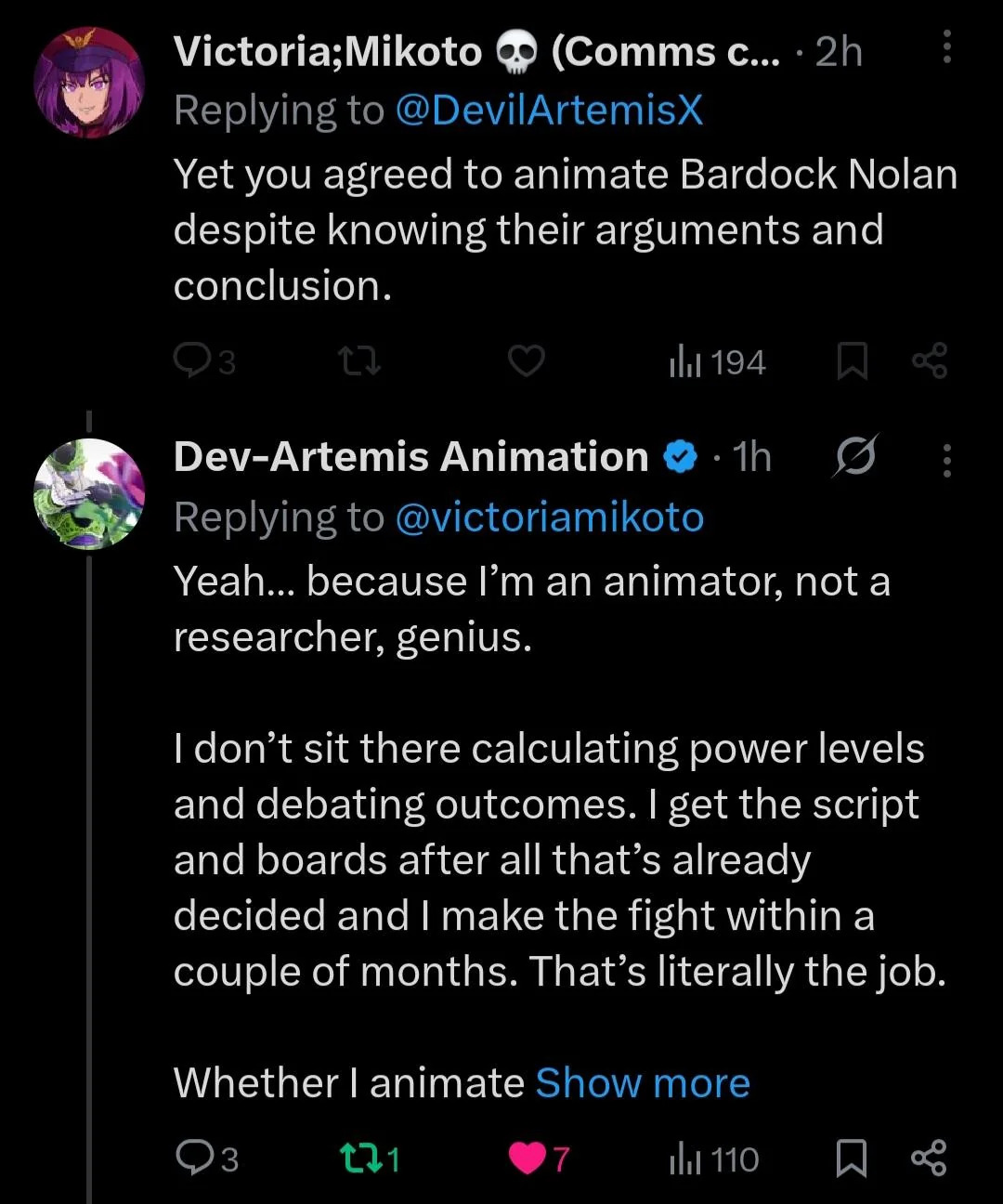The image size is (1003, 1204).
Task: Share Victoria;Mikoto's tweet
Action: [930, 360]
